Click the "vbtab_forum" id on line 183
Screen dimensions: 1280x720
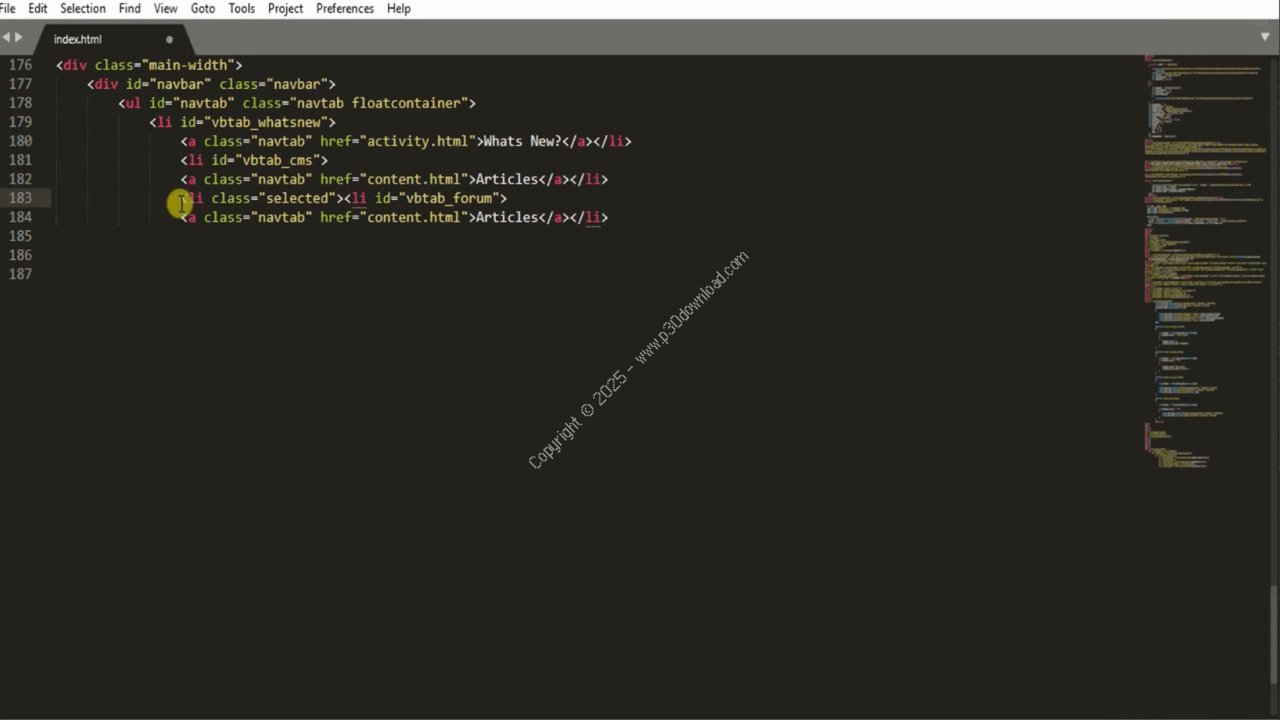click(x=449, y=198)
